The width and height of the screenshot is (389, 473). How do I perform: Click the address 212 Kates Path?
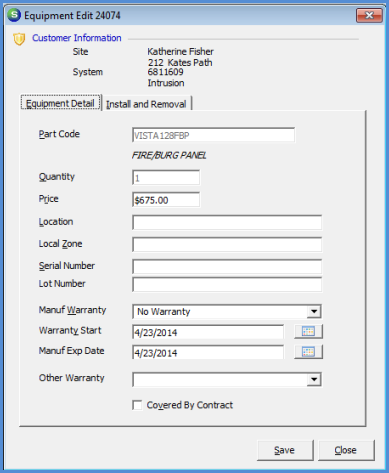[x=180, y=62]
